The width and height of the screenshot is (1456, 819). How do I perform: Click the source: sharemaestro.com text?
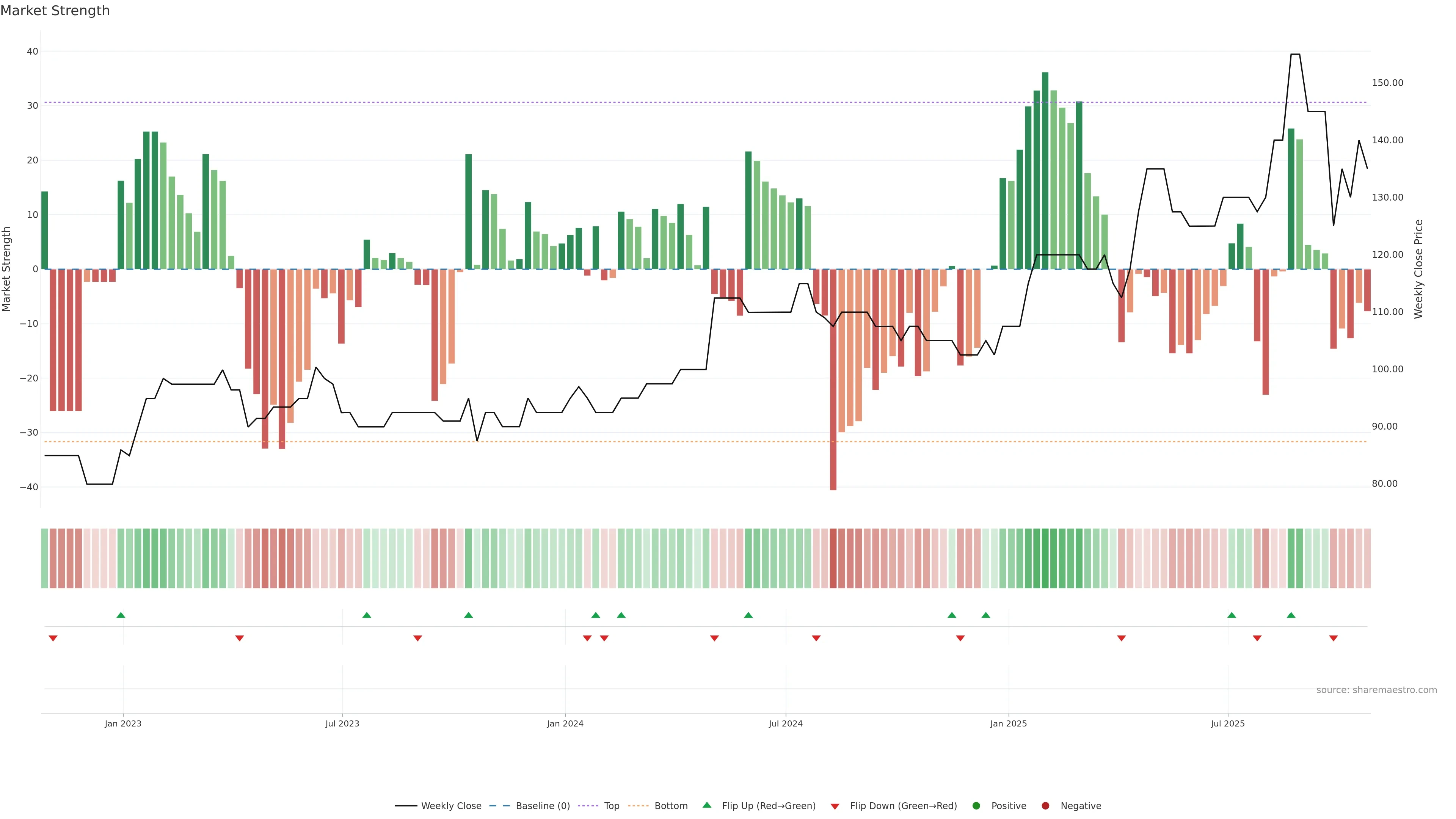tap(1376, 690)
